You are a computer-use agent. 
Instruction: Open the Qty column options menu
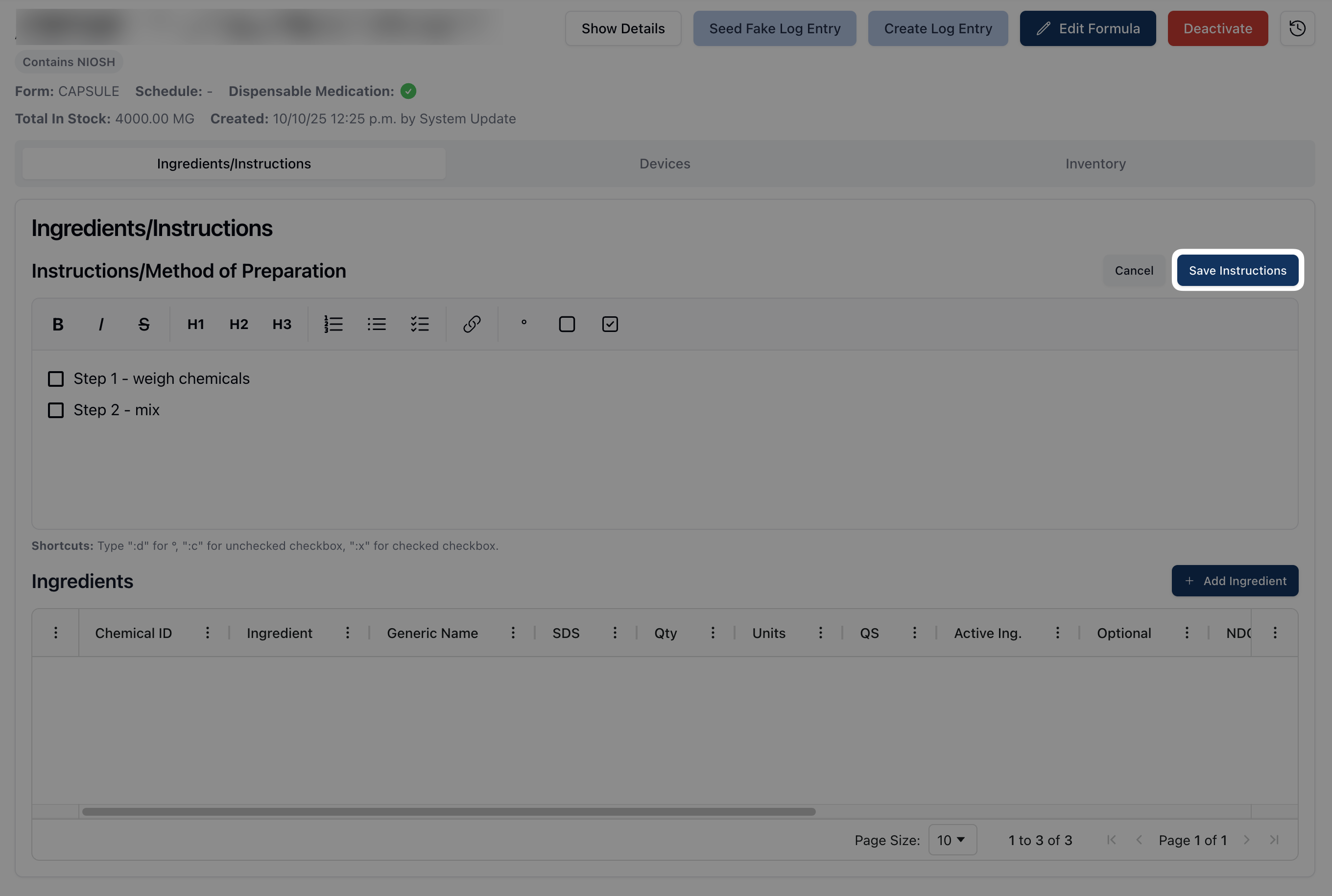pos(713,633)
